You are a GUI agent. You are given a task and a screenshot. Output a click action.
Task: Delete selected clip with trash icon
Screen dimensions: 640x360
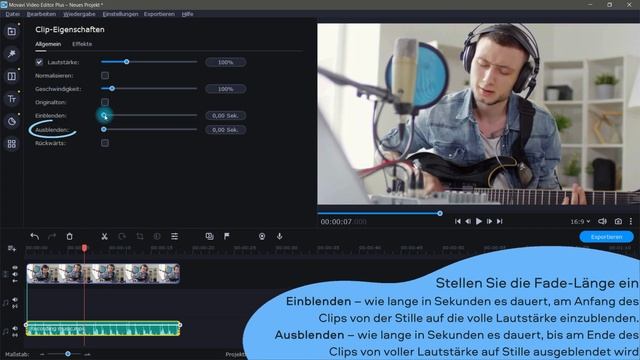[x=69, y=236]
